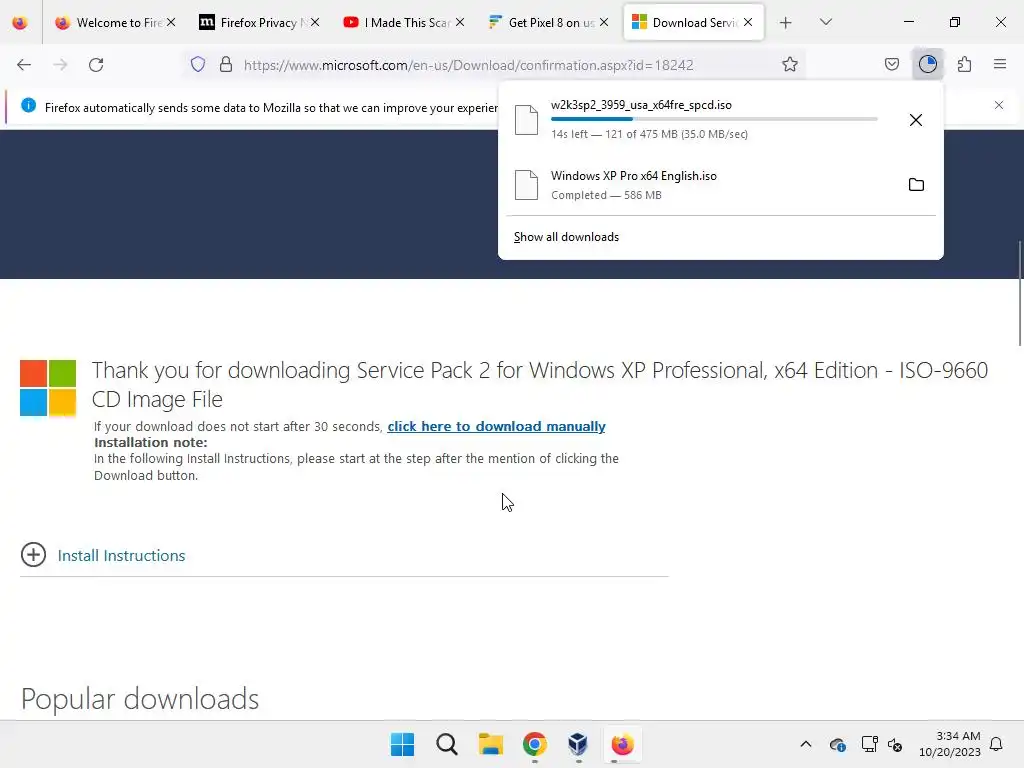Open Firefox View pinned tab
This screenshot has width=1024, height=768.
[x=20, y=23]
